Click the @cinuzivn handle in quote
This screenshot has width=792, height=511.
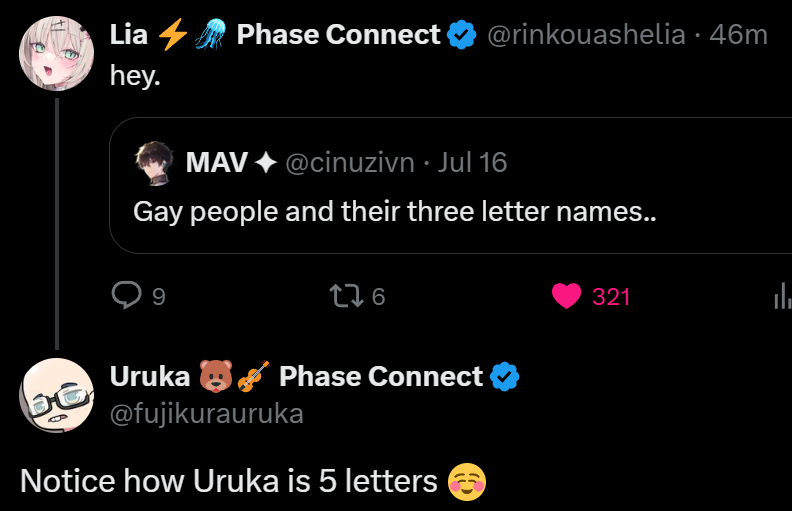pyautogui.click(x=350, y=163)
